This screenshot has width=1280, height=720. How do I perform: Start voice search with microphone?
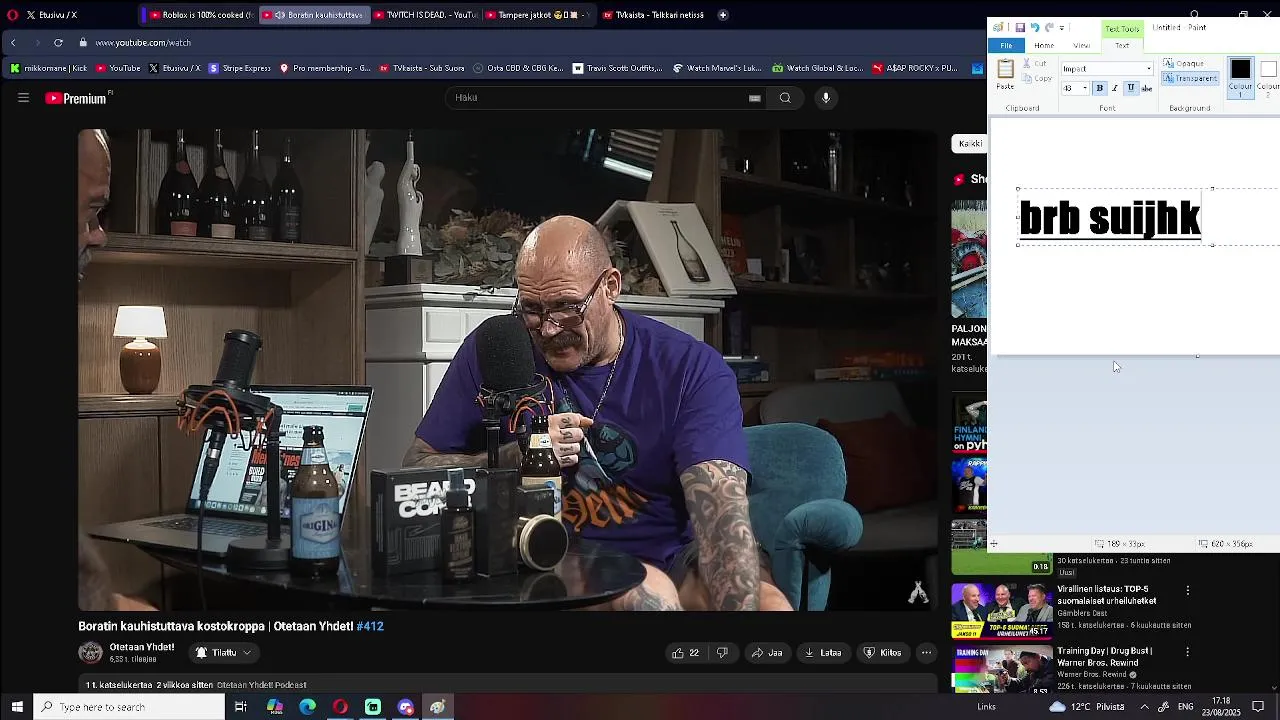(x=826, y=98)
